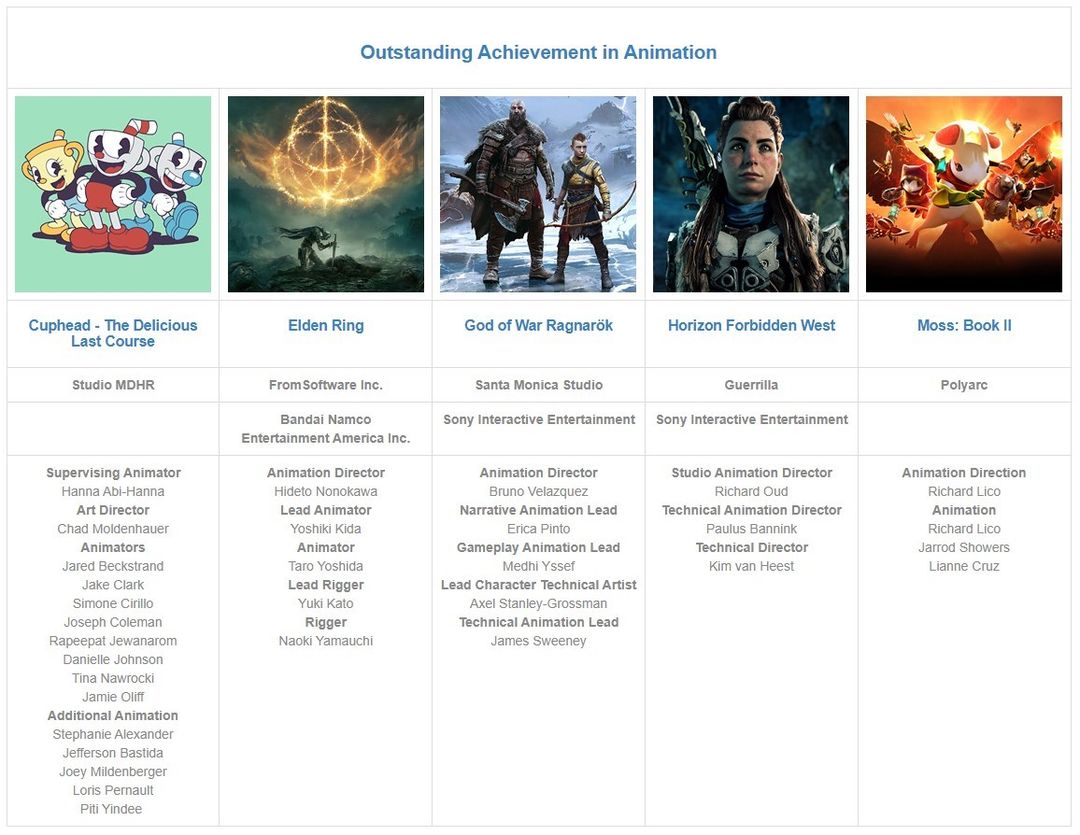Select the name Chad Moldenhauer

click(x=113, y=528)
